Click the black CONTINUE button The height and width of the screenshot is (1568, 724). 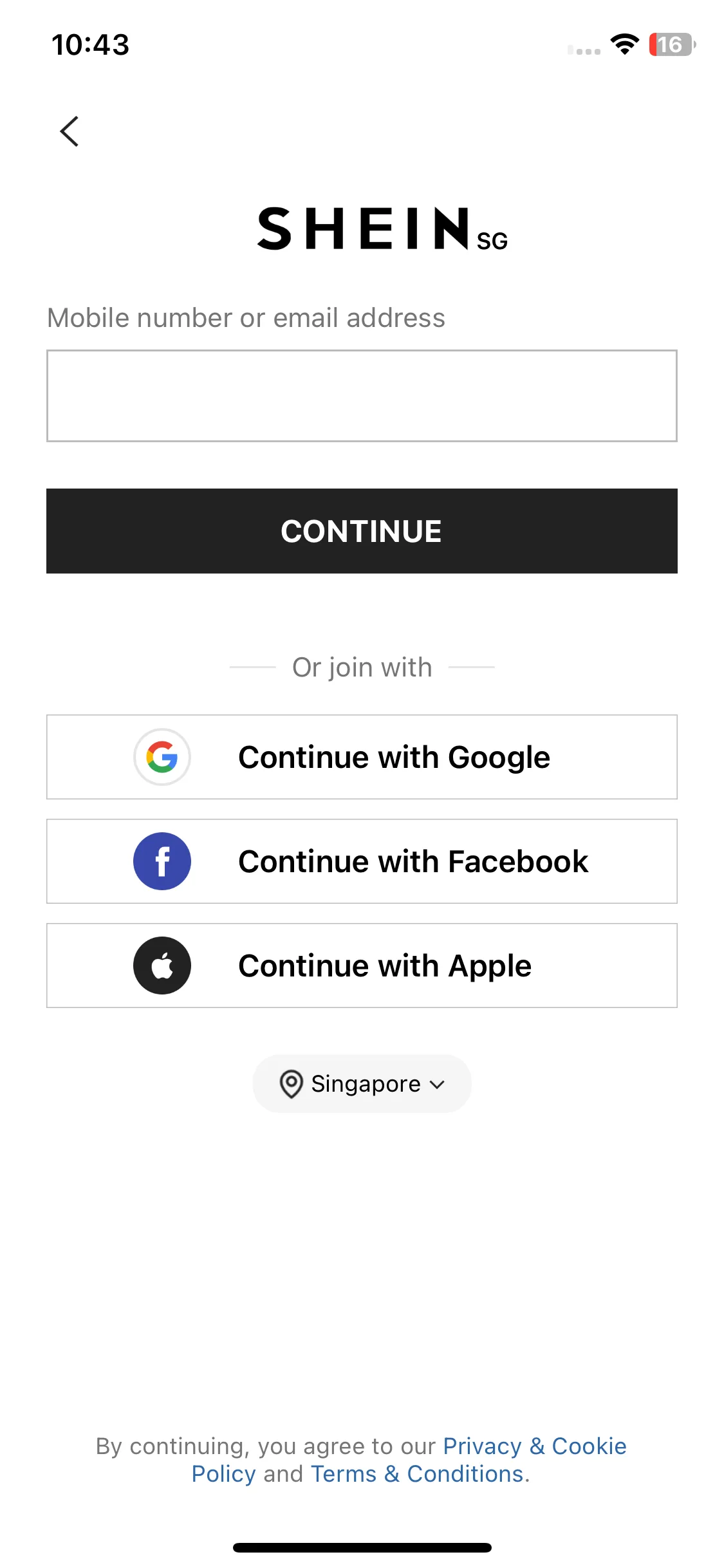point(362,531)
